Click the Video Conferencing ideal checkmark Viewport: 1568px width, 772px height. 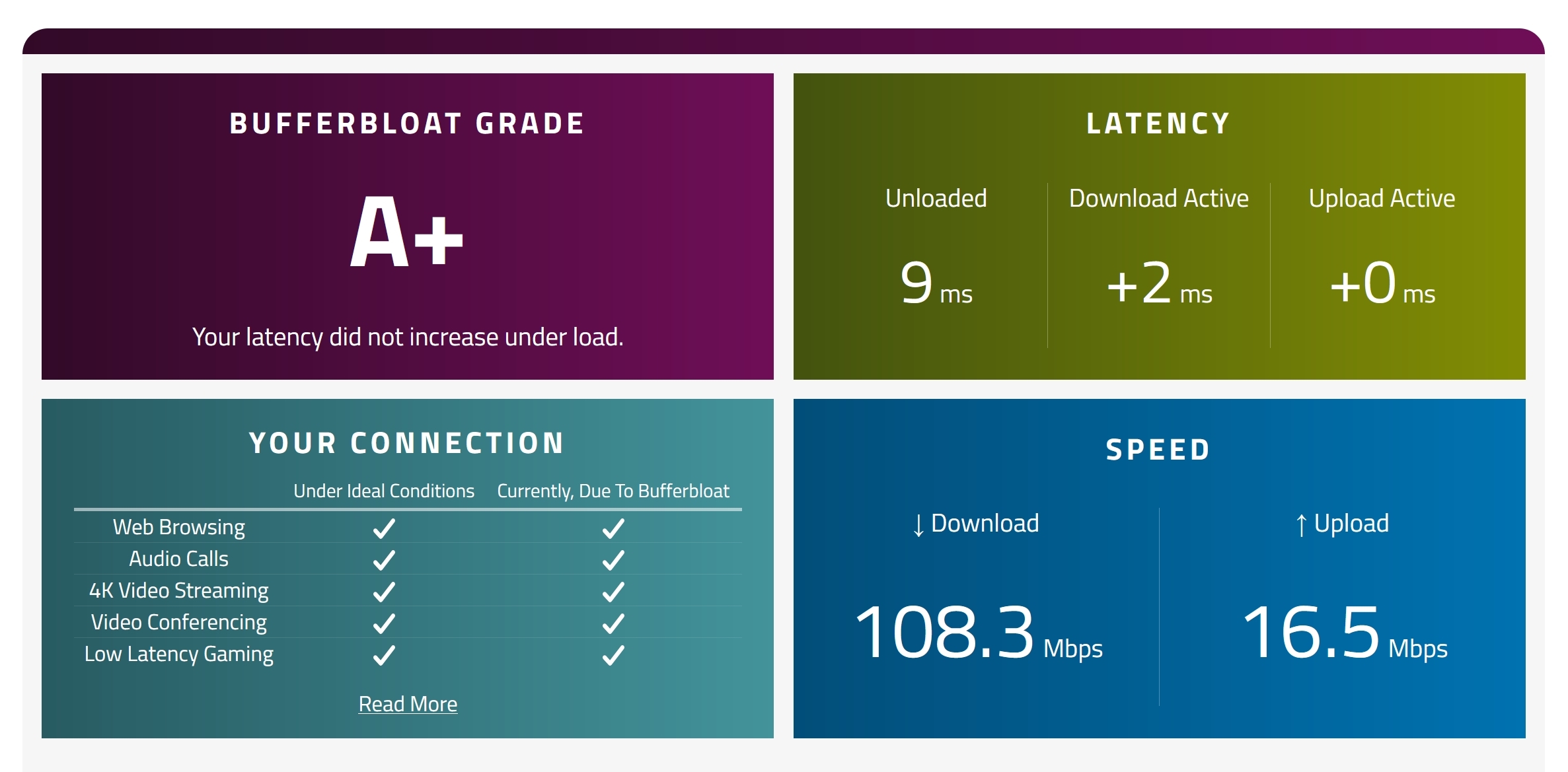point(384,623)
